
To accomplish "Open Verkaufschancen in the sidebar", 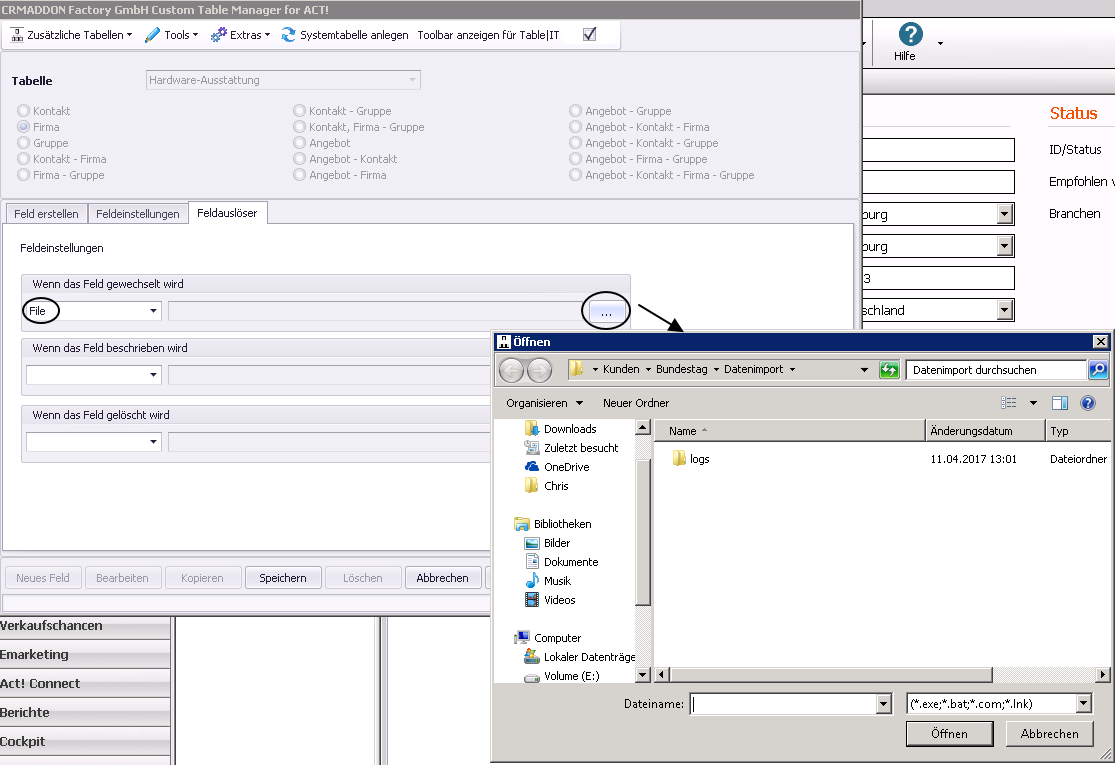I will click(x=84, y=626).
